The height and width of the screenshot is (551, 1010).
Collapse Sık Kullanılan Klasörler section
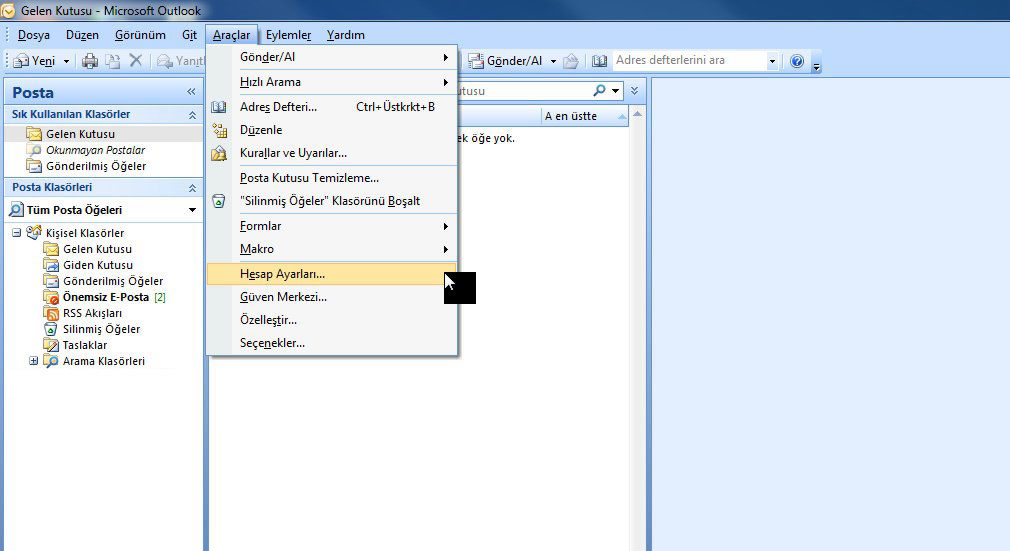192,115
